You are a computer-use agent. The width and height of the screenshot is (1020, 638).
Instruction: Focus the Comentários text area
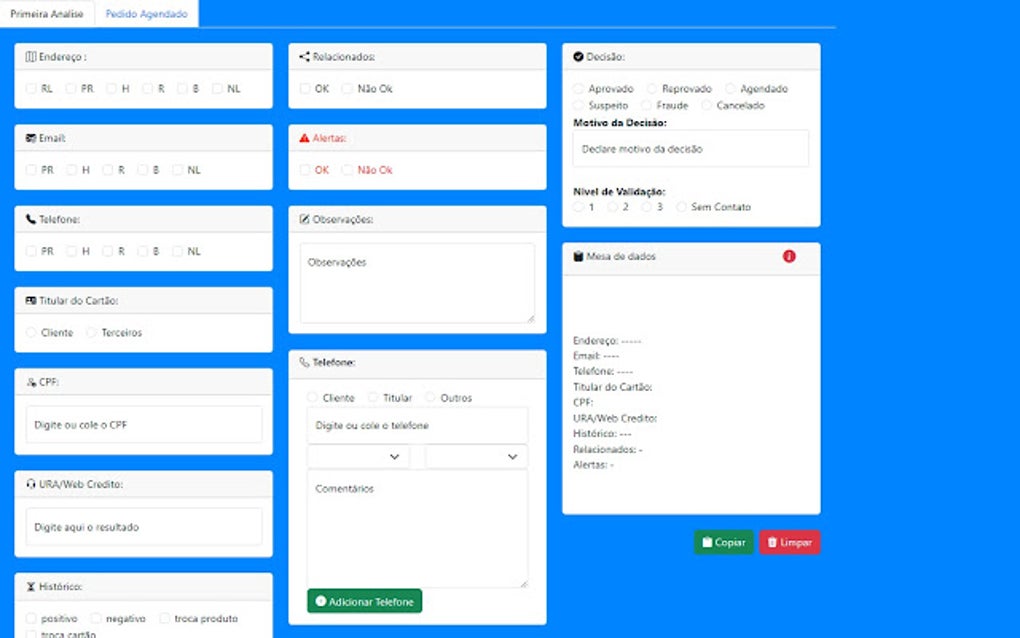tap(417, 529)
